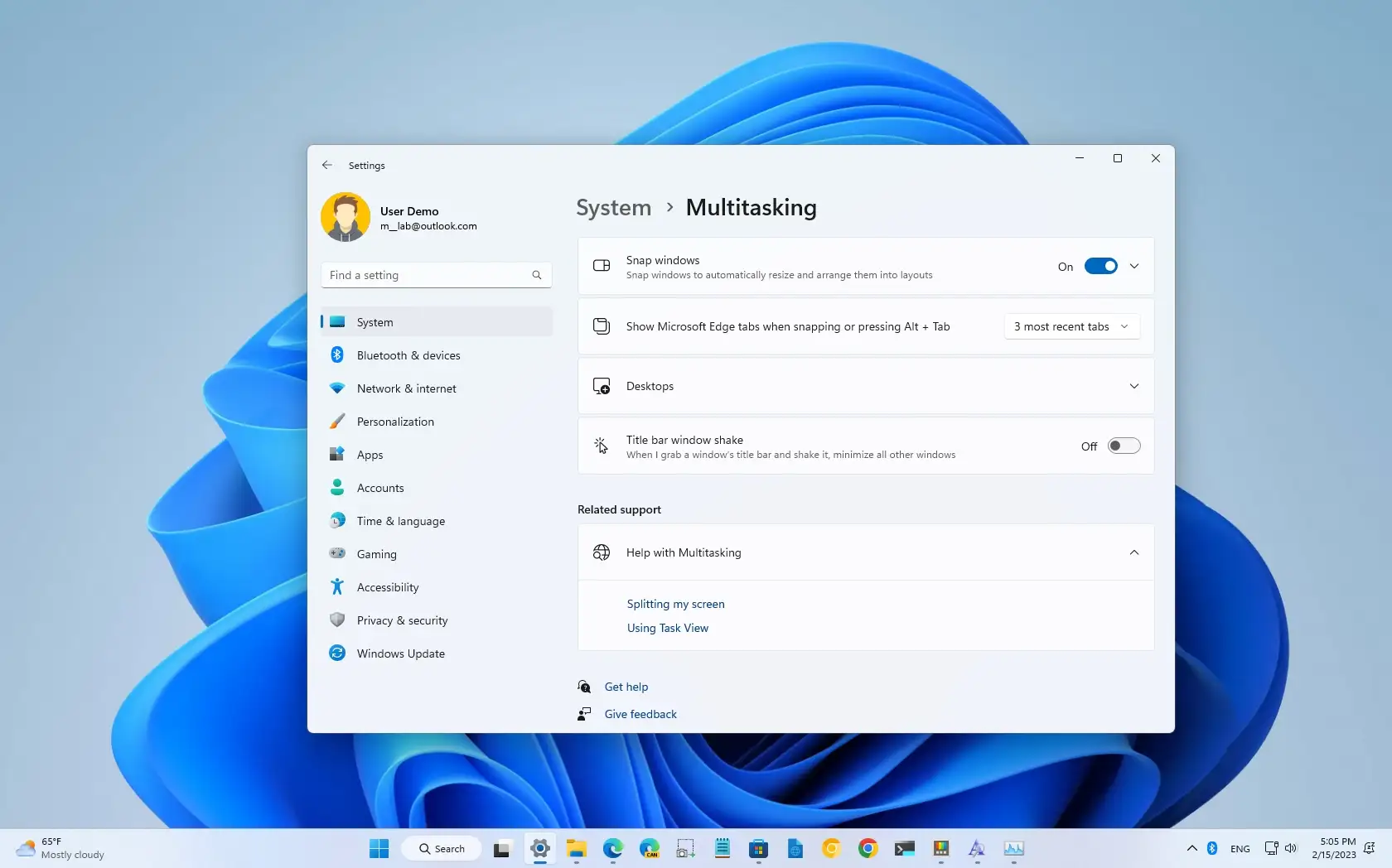This screenshot has width=1392, height=868.
Task: Open the '3 most recent tabs' dropdown
Action: point(1071,326)
